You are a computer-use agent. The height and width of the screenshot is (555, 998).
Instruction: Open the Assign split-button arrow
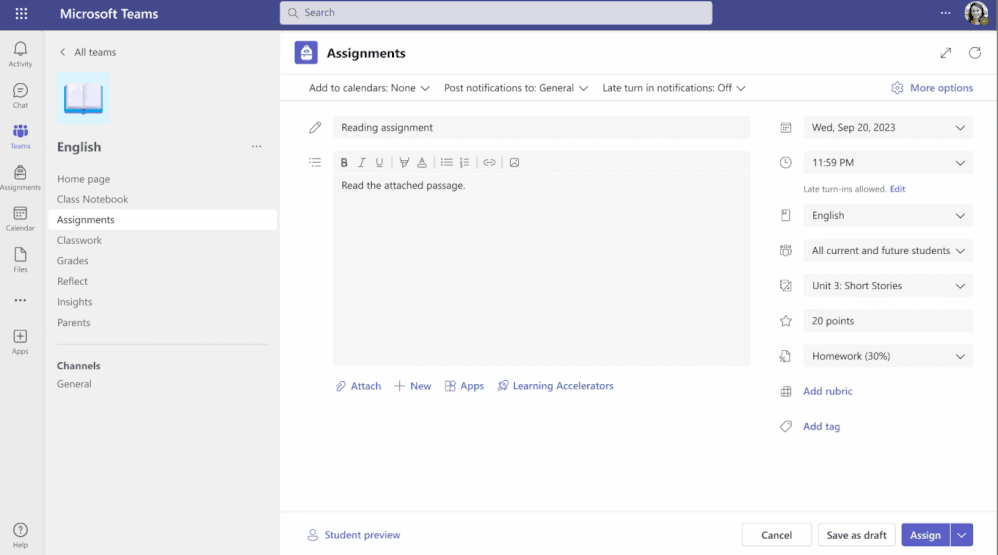962,535
